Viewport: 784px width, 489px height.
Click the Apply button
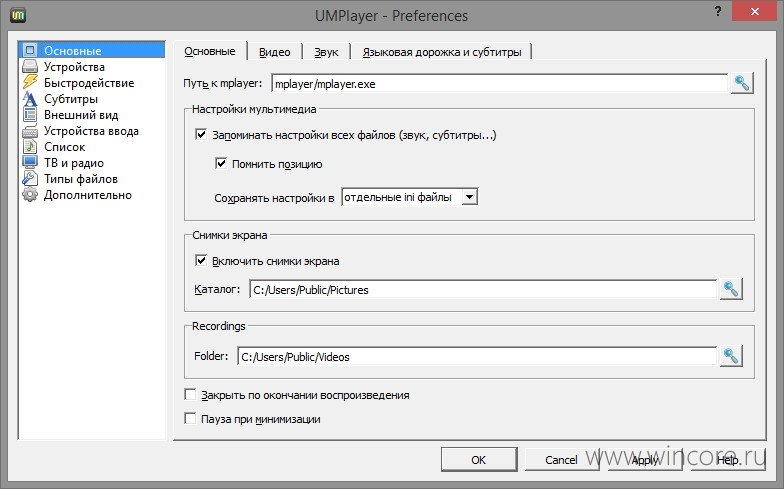[x=645, y=460]
